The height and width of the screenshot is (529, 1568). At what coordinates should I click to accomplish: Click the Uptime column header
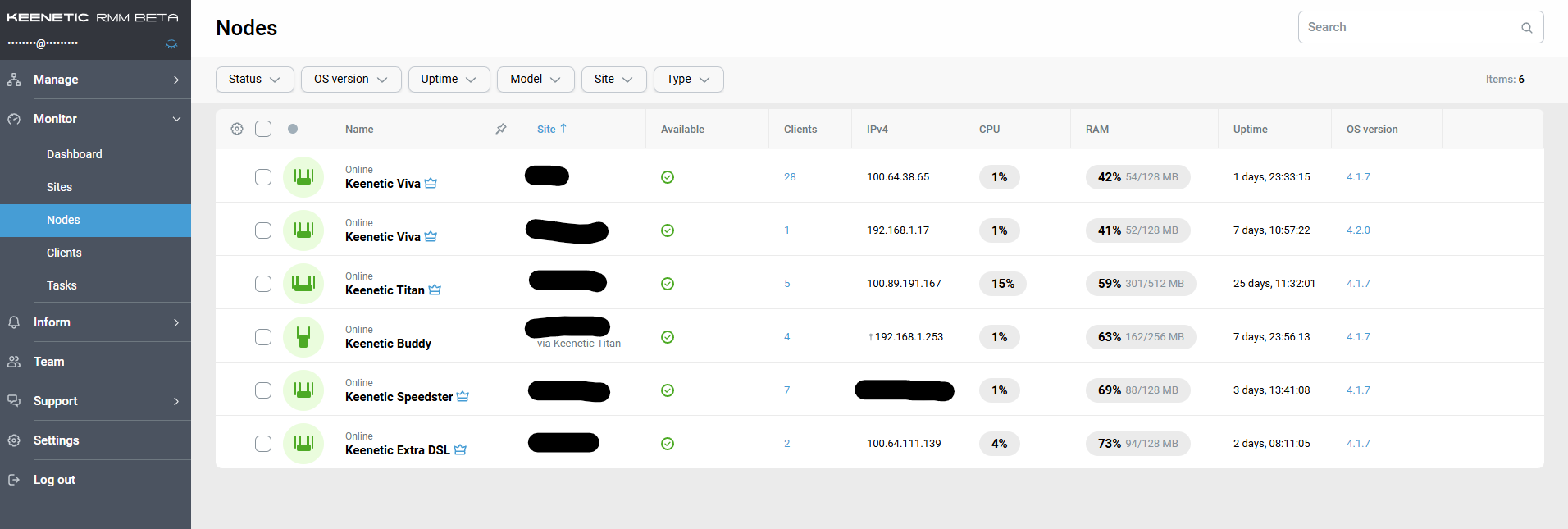[x=1250, y=130]
